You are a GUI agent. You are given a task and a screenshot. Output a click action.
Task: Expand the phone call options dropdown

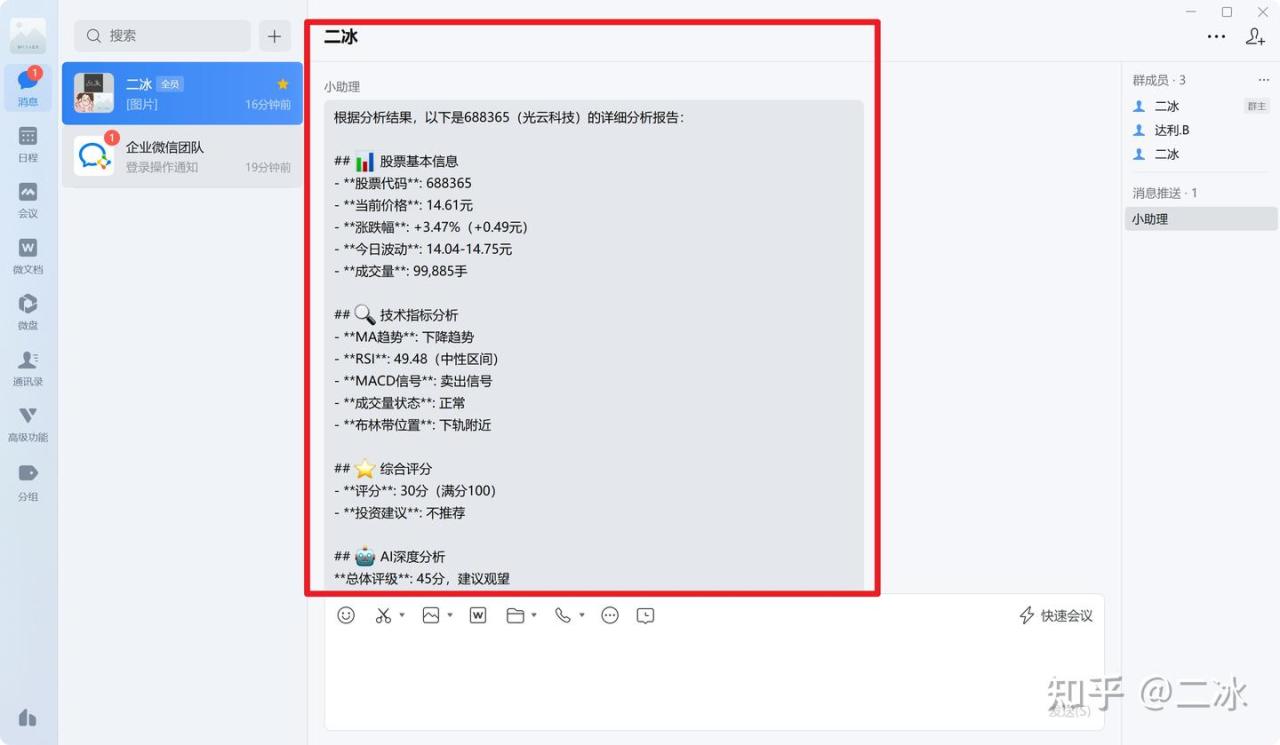(582, 615)
